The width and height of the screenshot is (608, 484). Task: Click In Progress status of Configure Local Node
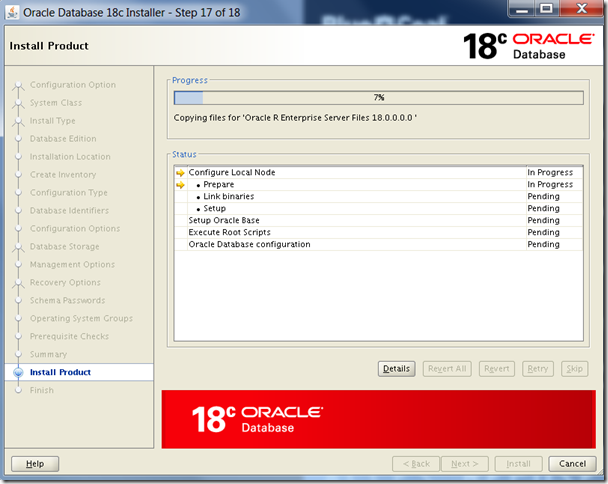point(550,173)
